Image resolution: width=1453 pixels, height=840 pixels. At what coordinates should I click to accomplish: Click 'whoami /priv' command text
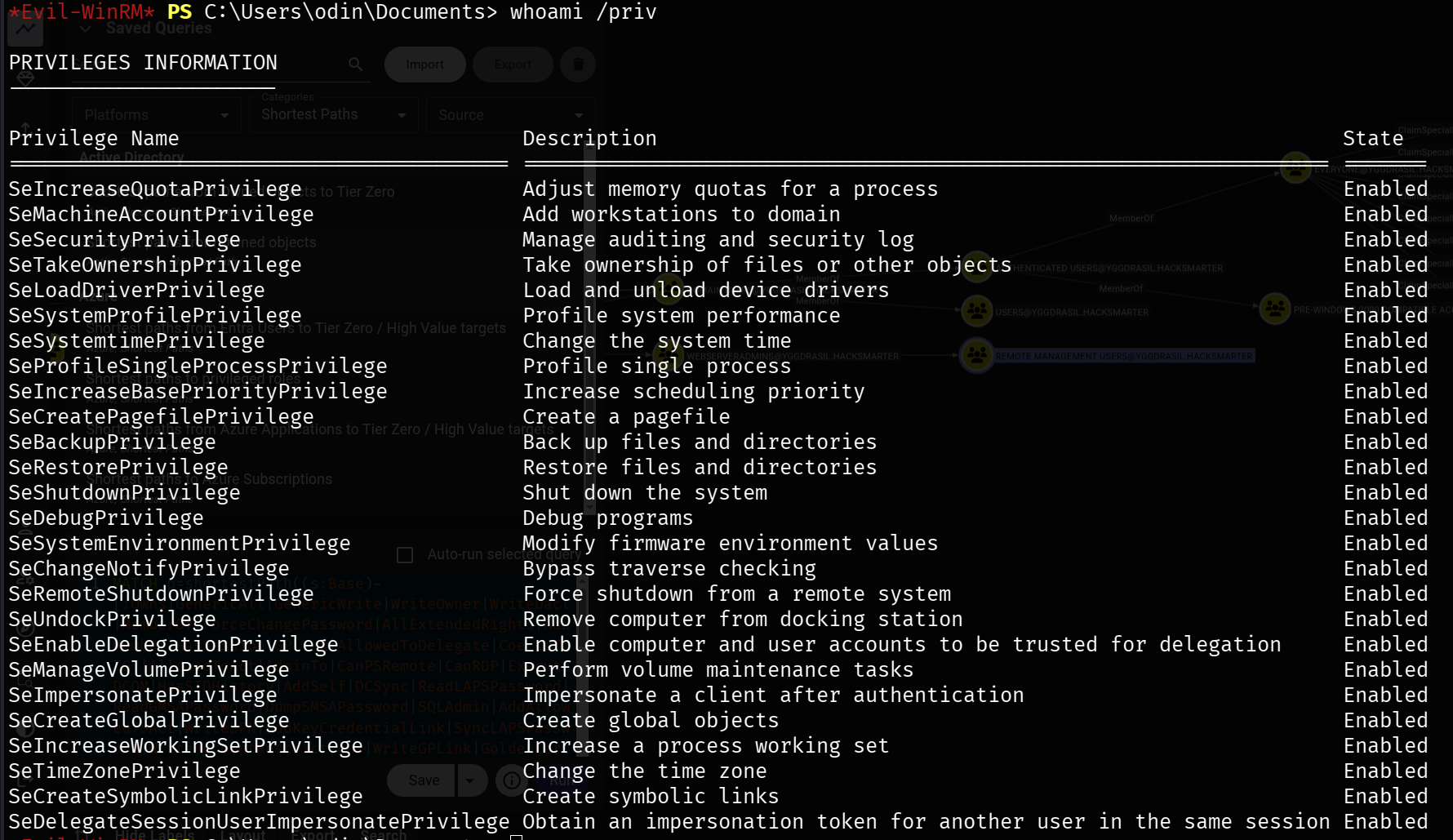click(x=583, y=12)
